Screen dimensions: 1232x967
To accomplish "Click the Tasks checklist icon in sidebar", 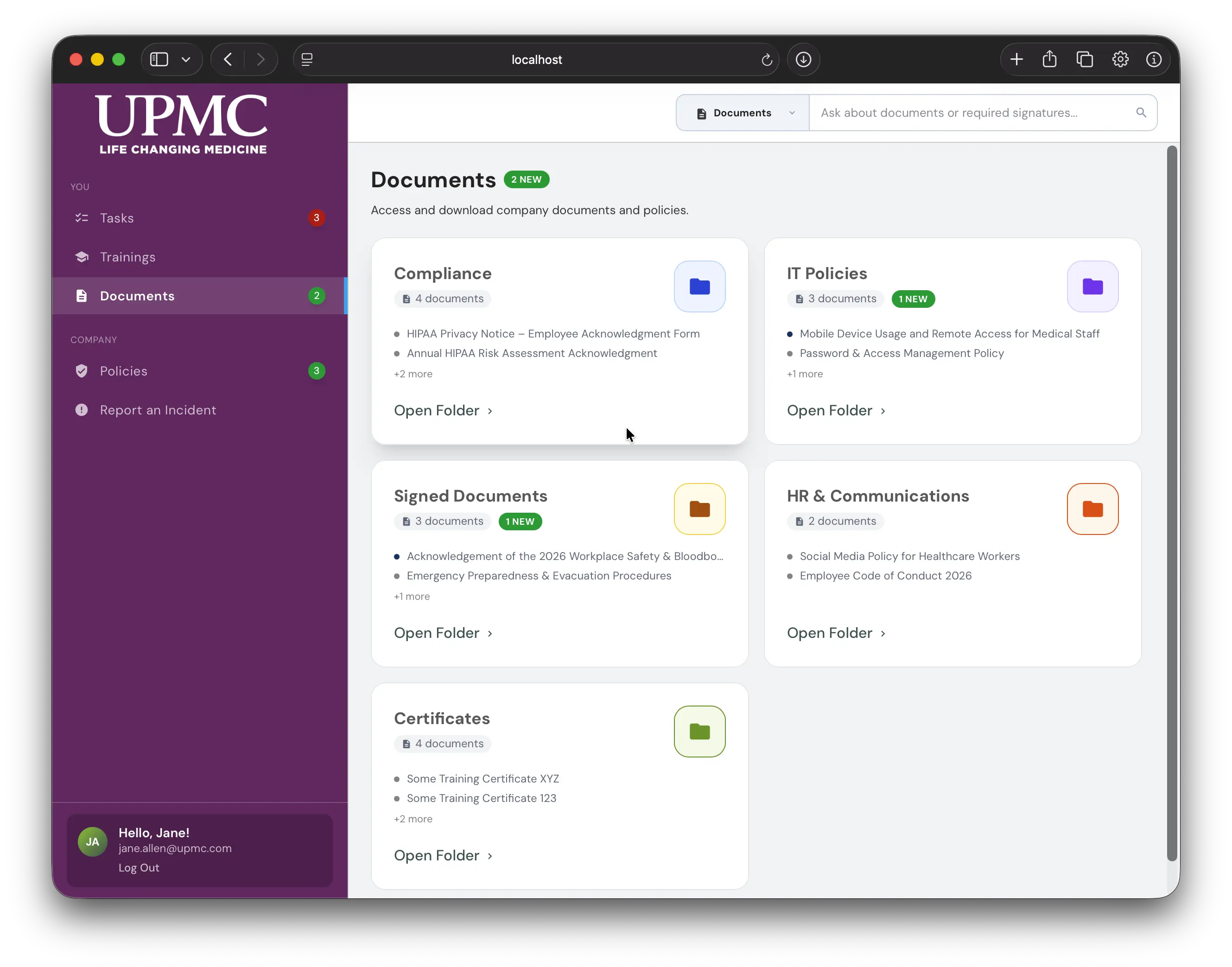I will (x=82, y=218).
